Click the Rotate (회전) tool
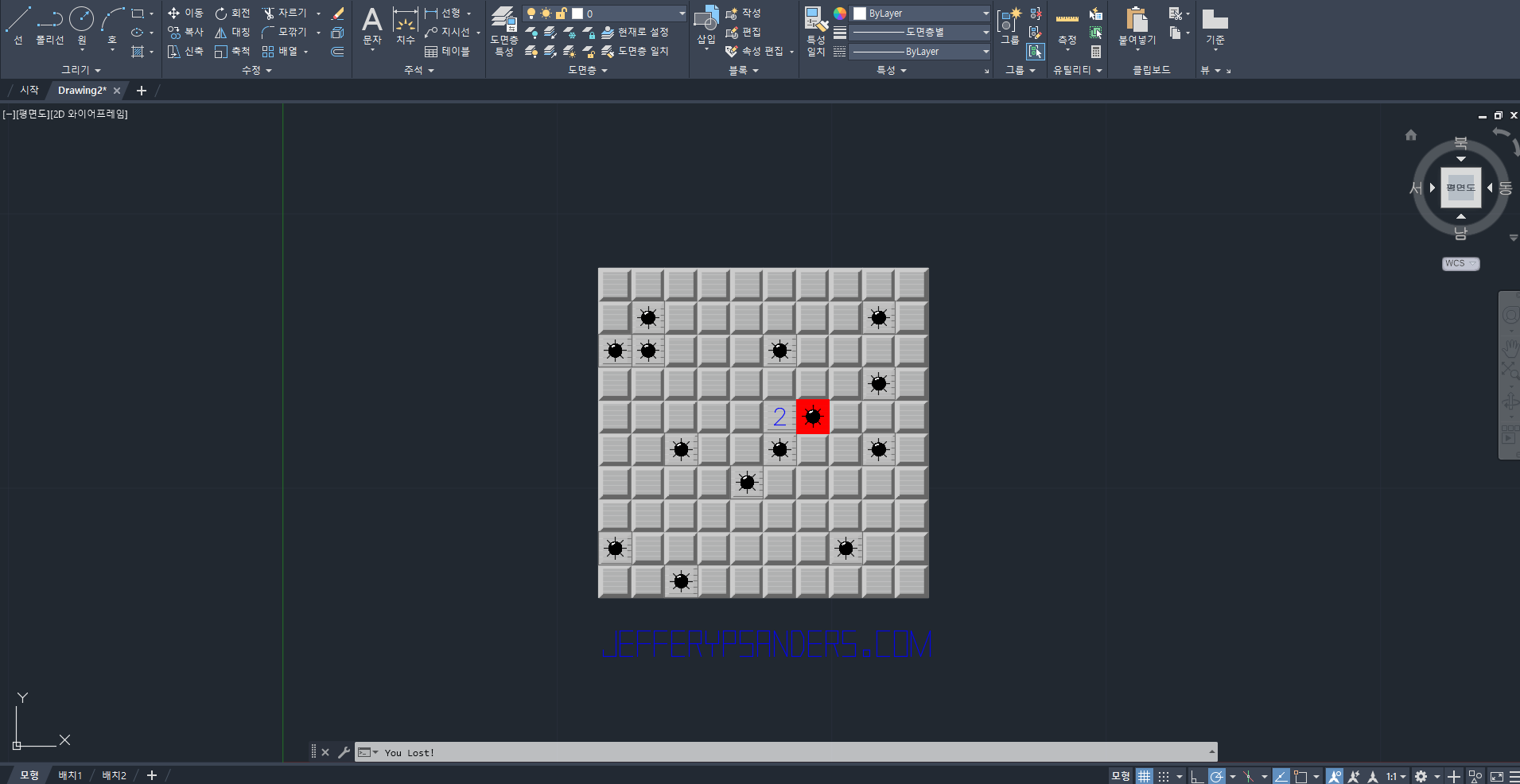This screenshot has height=784, width=1520. pyautogui.click(x=232, y=14)
